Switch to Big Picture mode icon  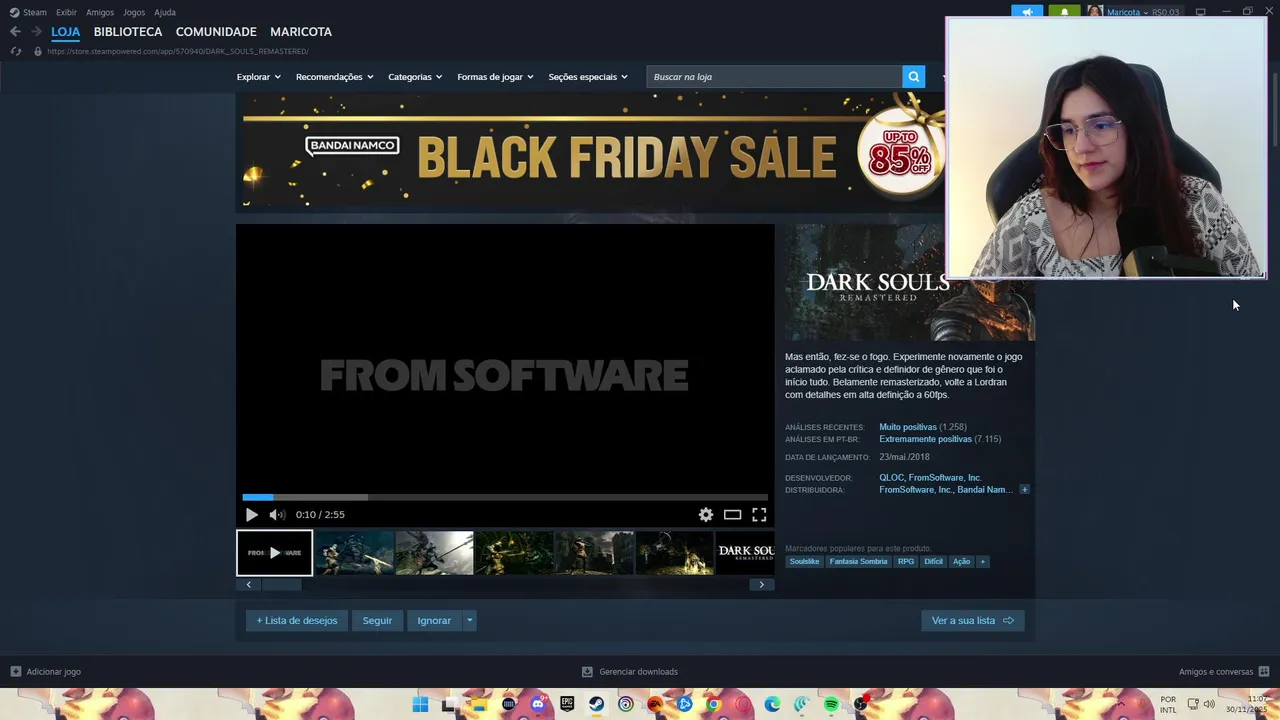point(1201,12)
